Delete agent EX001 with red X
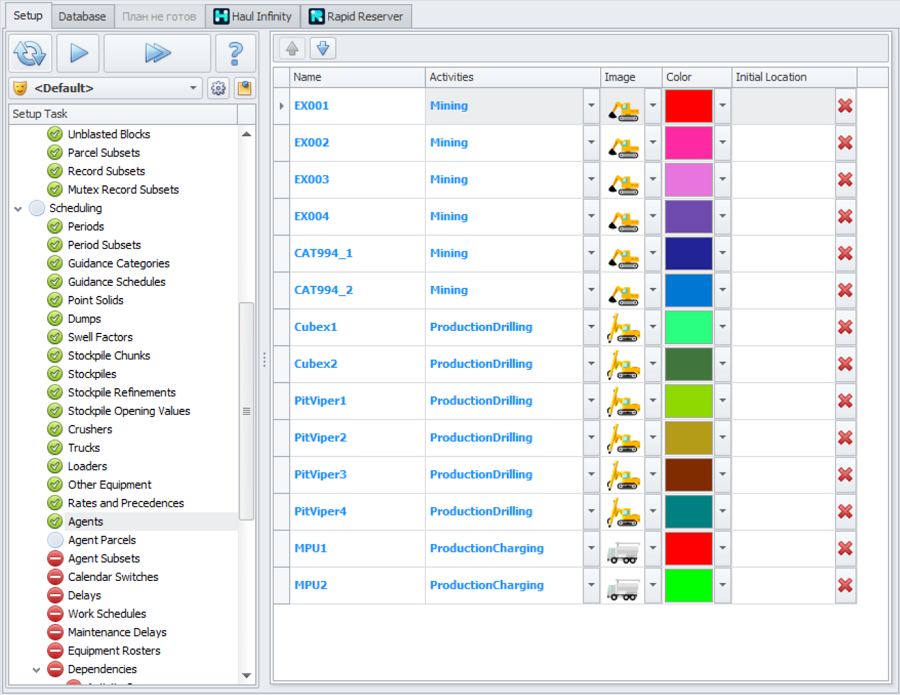900x695 pixels. 845,106
